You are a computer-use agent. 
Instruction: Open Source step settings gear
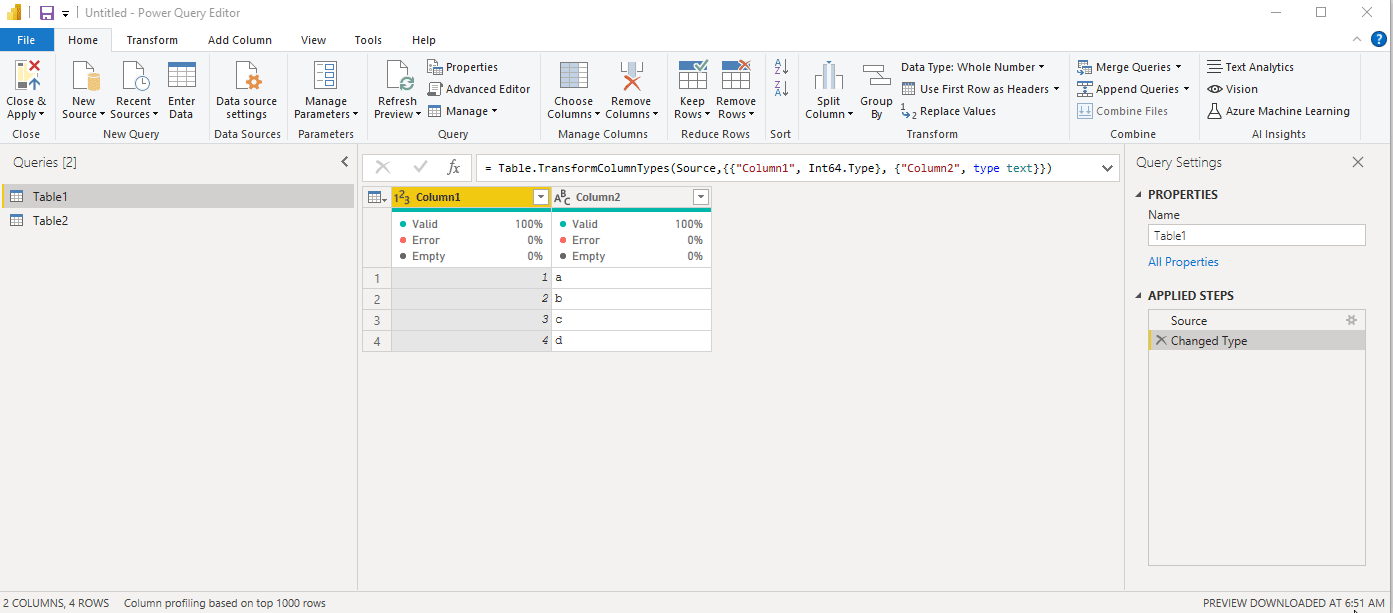pos(1351,320)
